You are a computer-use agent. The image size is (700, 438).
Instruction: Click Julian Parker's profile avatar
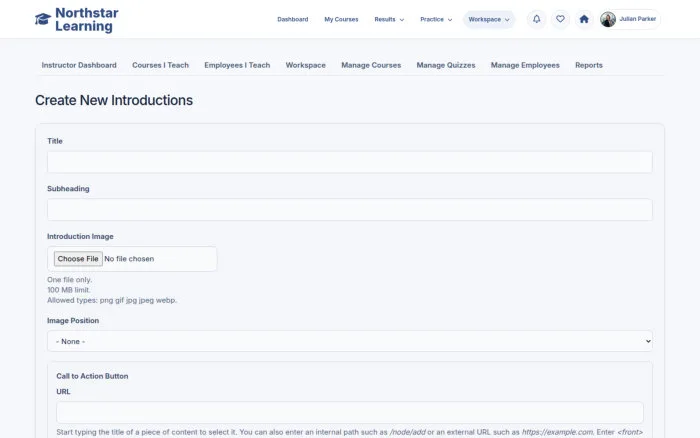608,19
